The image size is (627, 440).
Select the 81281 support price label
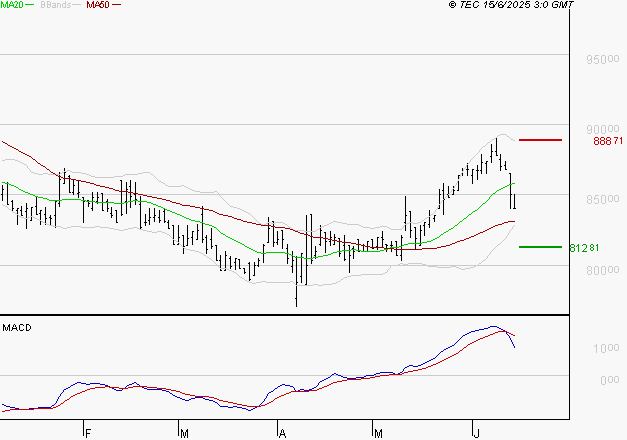coord(583,248)
